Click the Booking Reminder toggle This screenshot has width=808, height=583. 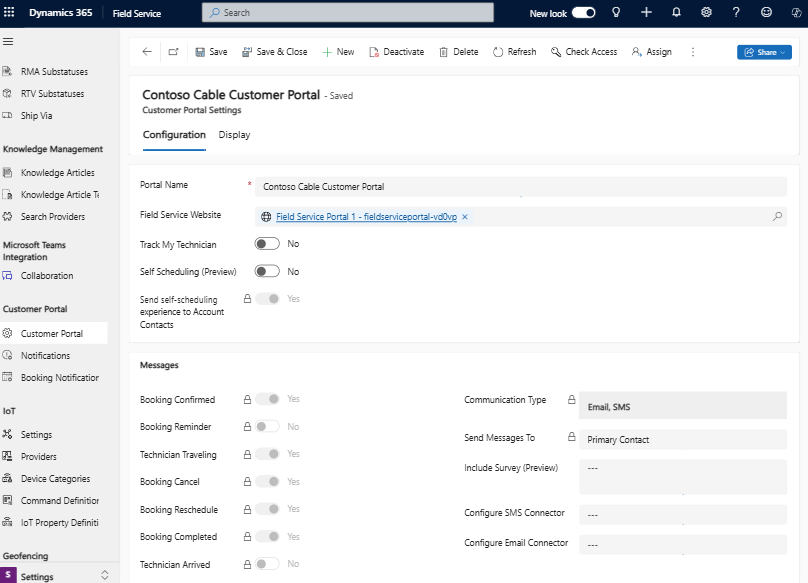[267, 427]
